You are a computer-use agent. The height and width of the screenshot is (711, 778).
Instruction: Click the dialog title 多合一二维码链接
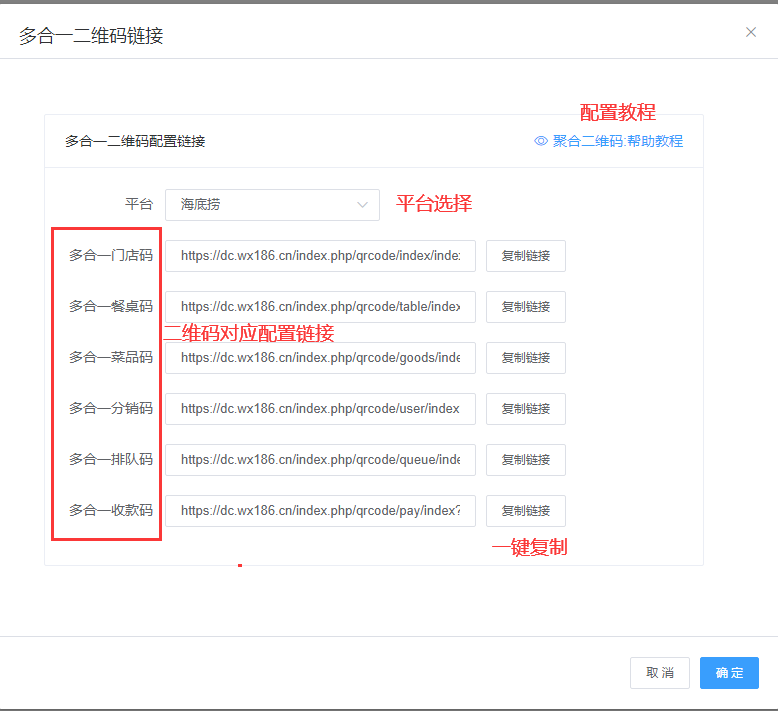tap(91, 36)
